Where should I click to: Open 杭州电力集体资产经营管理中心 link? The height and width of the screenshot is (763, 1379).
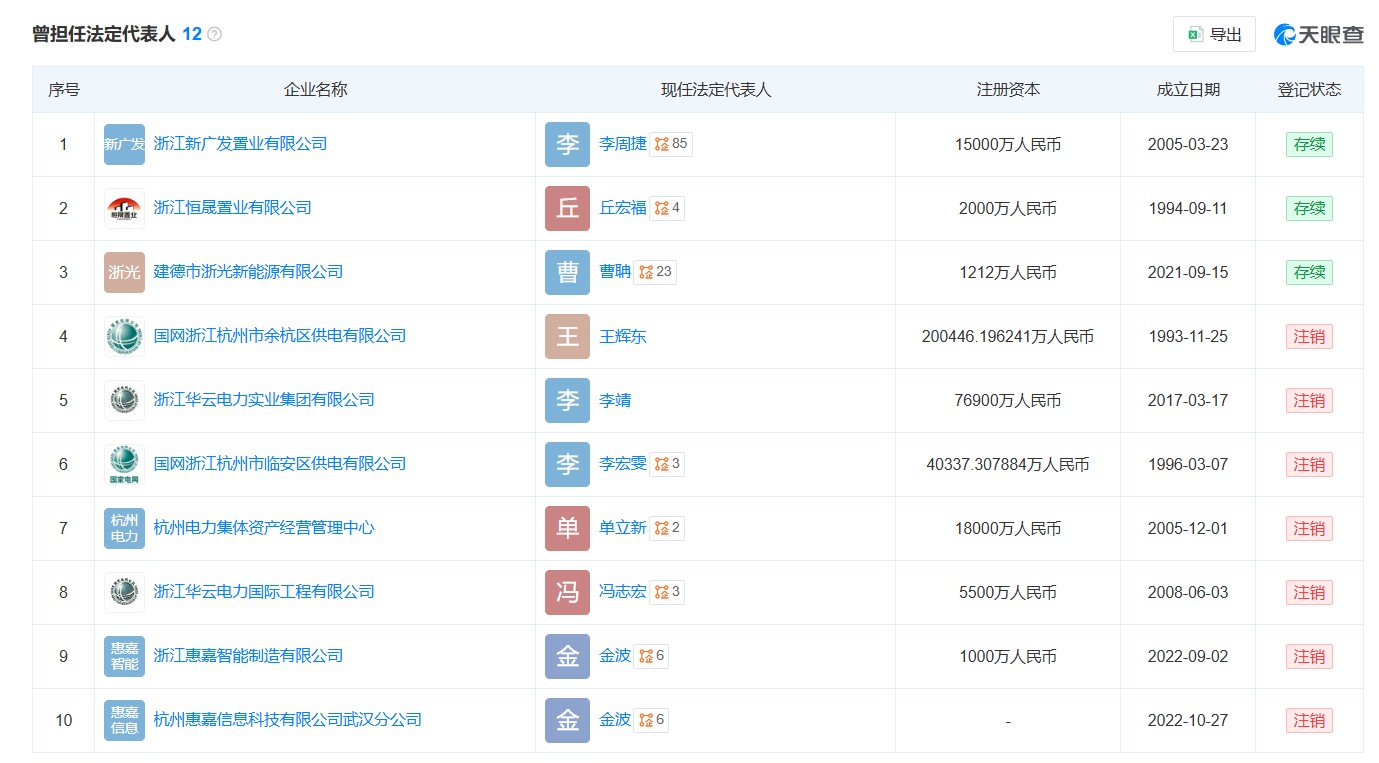click(x=264, y=528)
